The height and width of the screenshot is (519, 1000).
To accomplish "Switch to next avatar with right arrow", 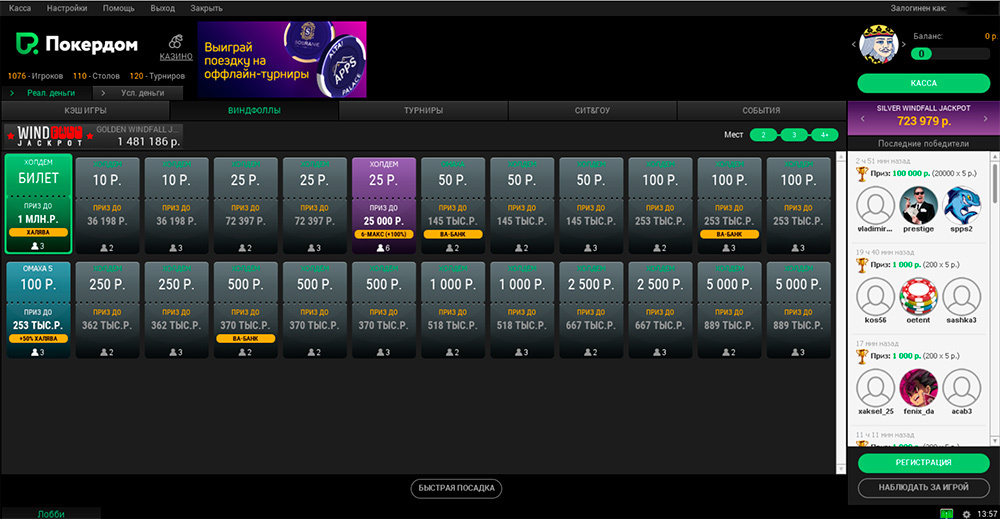I will [x=905, y=45].
